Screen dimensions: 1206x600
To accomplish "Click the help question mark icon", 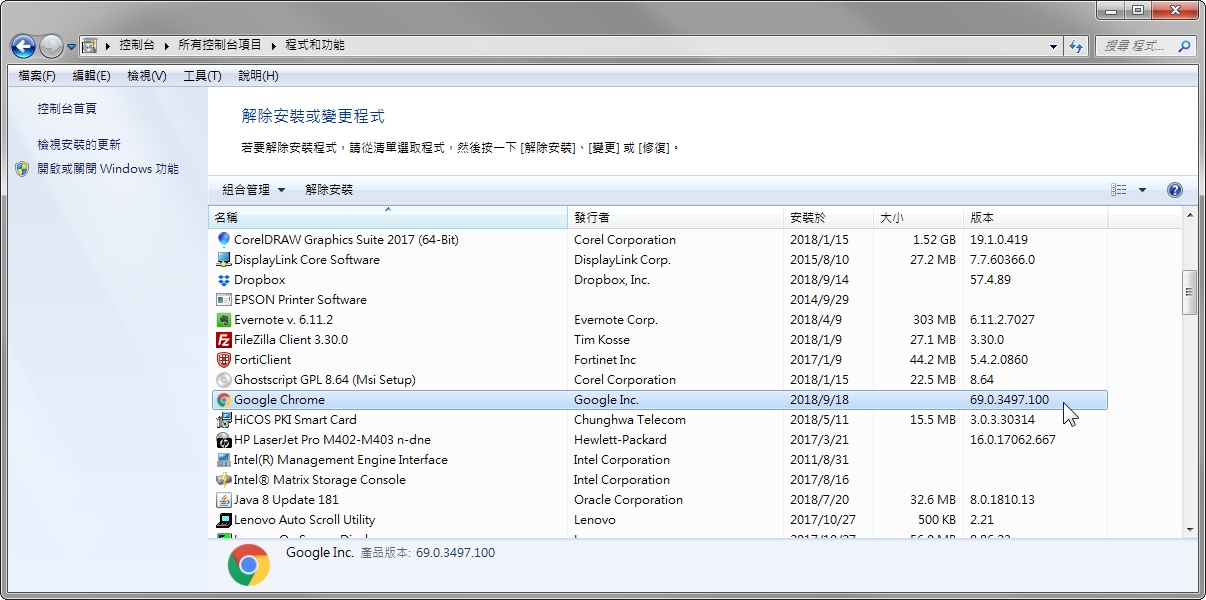I will [1175, 190].
